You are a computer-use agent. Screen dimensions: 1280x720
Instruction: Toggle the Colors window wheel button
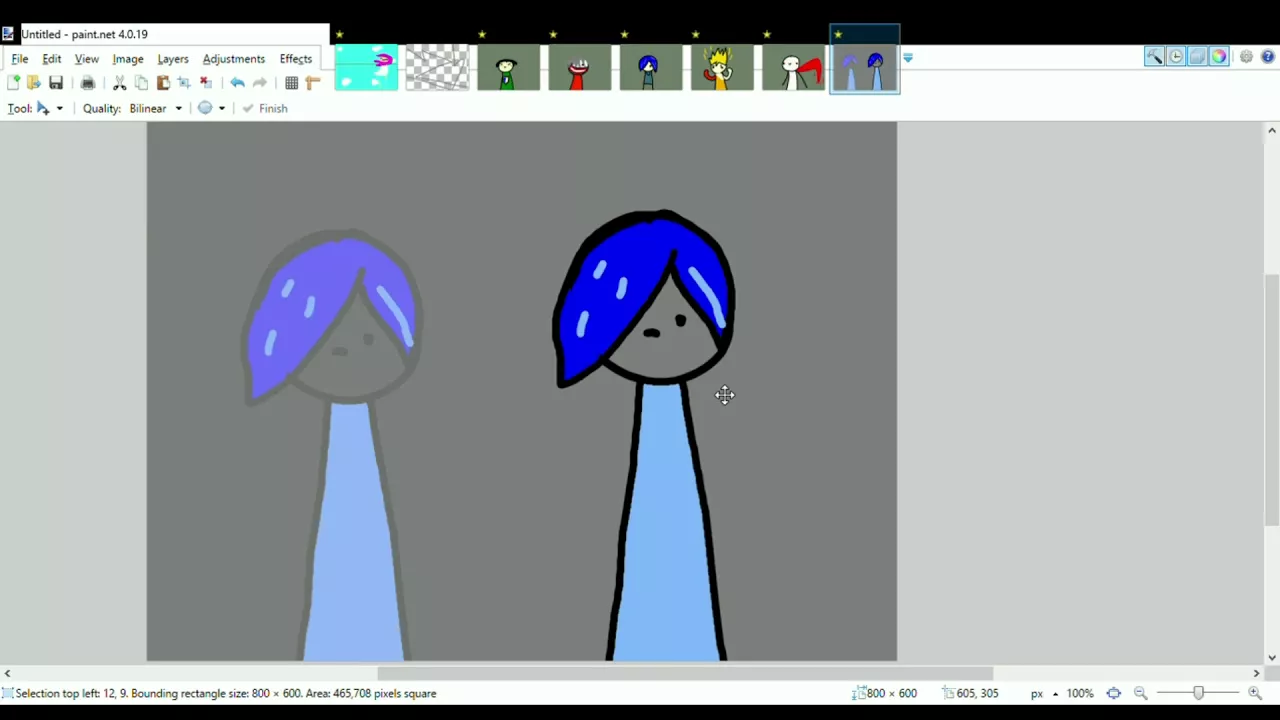1219,57
